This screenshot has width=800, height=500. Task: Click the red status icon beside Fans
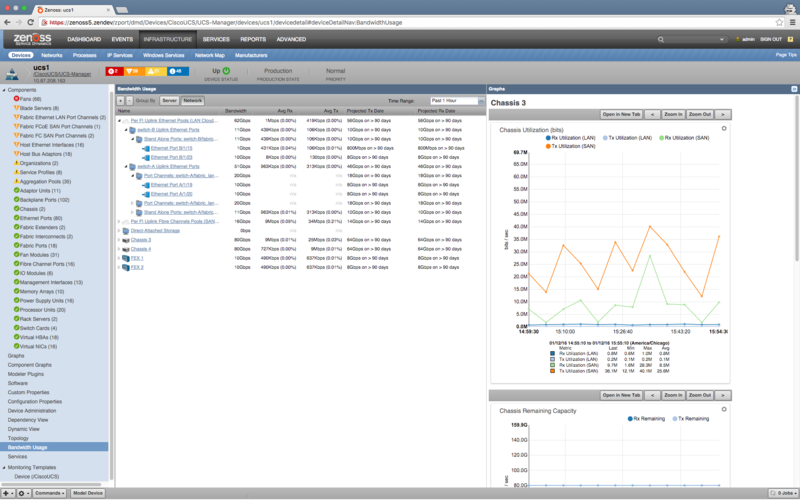coord(16,99)
